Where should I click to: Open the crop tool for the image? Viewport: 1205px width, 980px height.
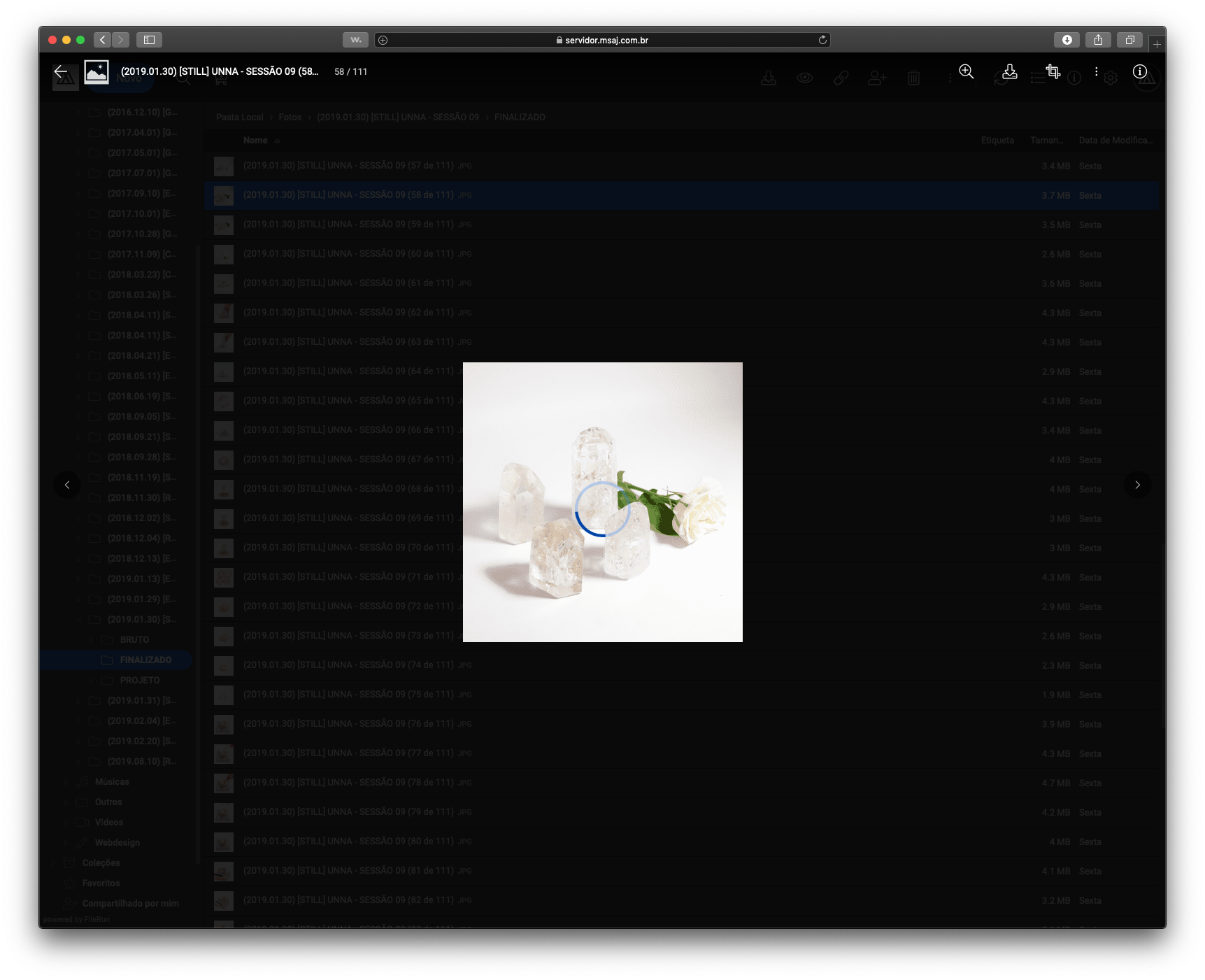(1053, 71)
